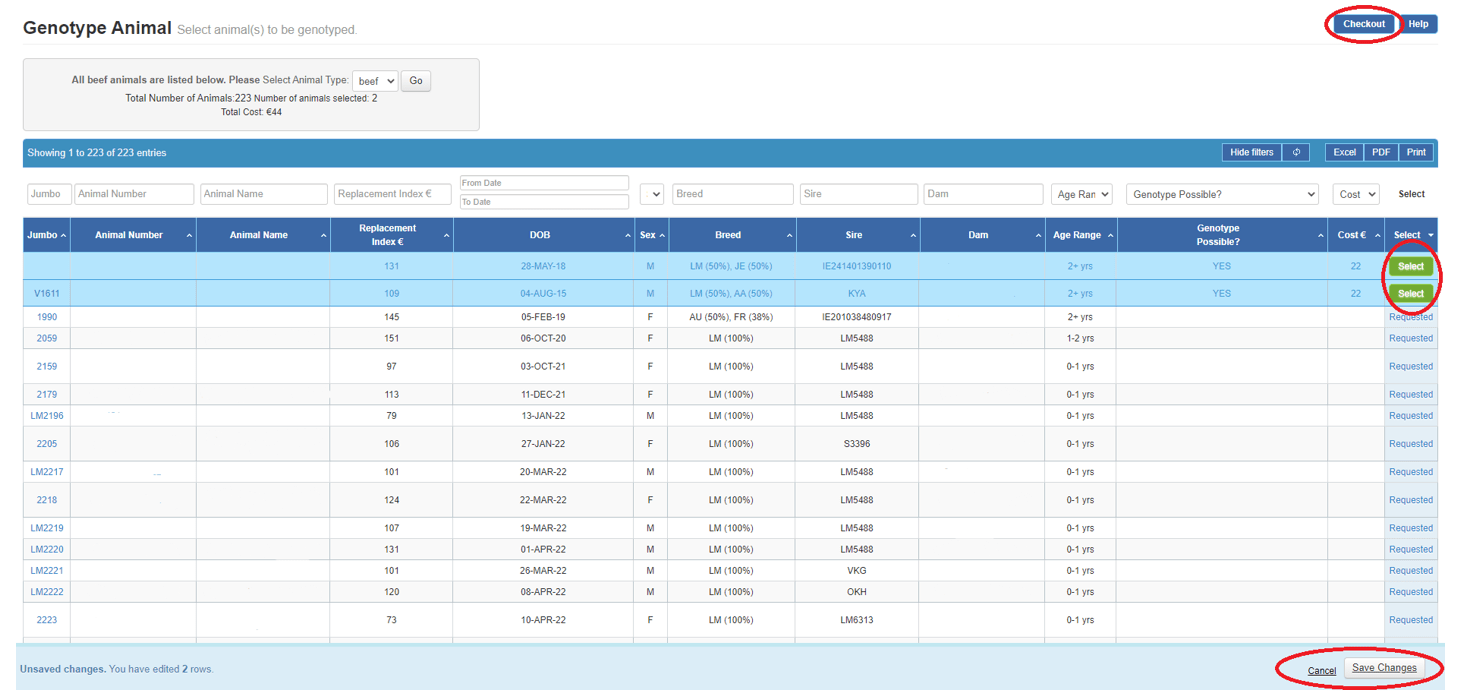Open animal 2223 link
Image resolution: width=1463 pixels, height=697 pixels.
pos(47,620)
